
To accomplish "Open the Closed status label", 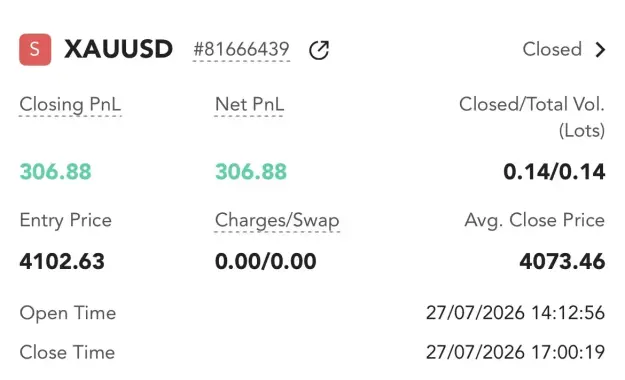I will click(552, 49).
